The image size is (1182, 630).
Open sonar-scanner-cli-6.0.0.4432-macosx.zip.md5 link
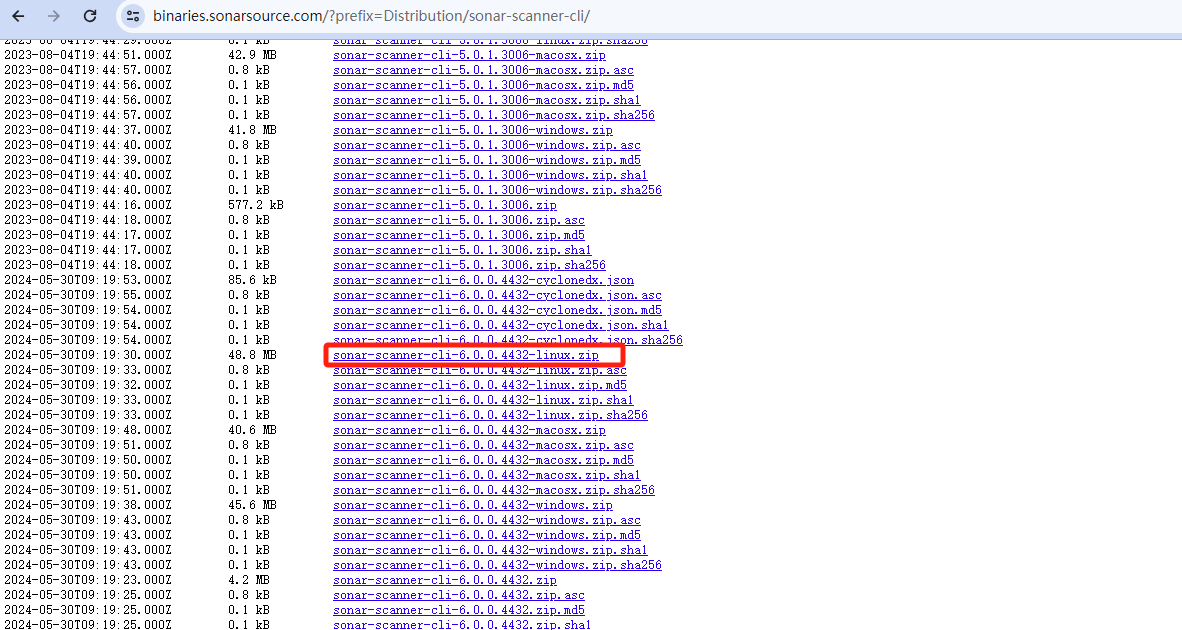click(x=483, y=460)
